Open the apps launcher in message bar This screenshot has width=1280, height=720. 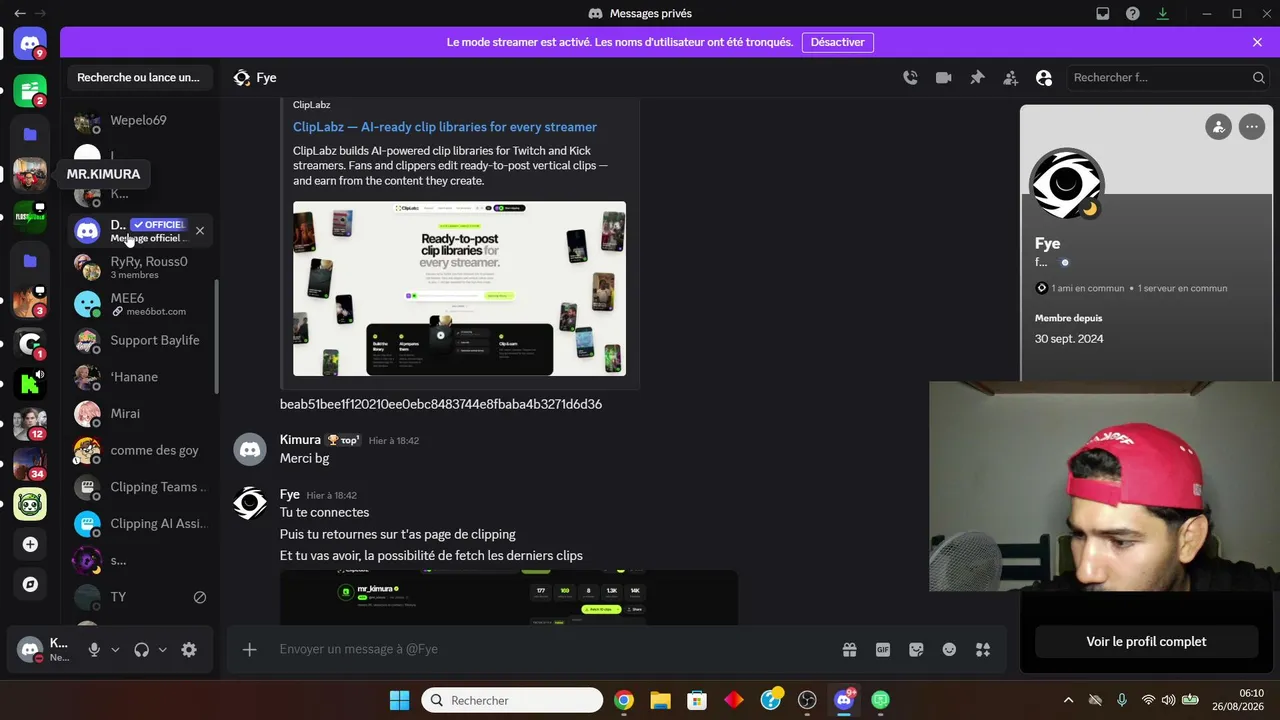(x=983, y=650)
